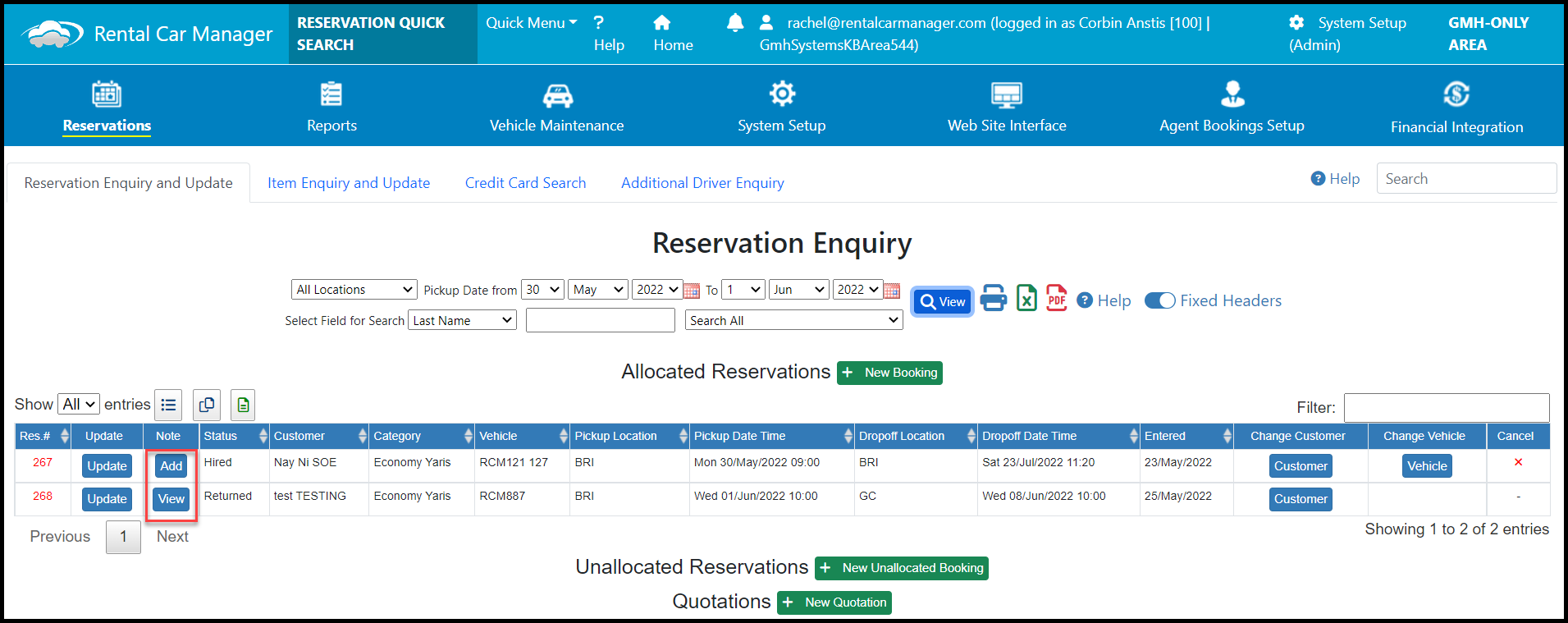Toggle Fixed Headers switch
This screenshot has height=623, width=1568.
(x=1159, y=301)
